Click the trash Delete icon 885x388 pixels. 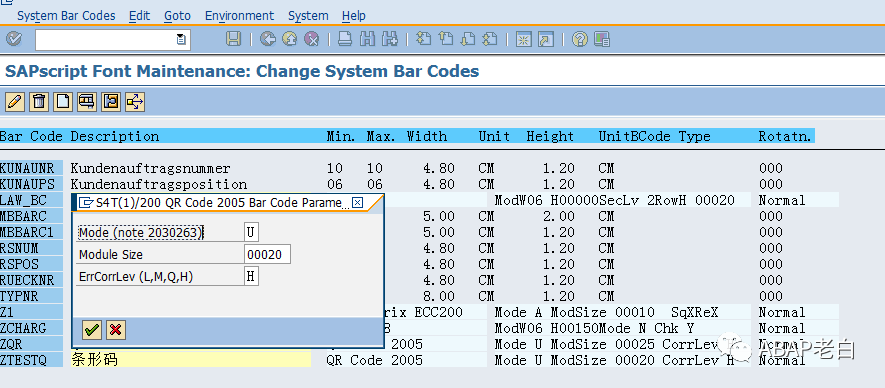[x=38, y=102]
